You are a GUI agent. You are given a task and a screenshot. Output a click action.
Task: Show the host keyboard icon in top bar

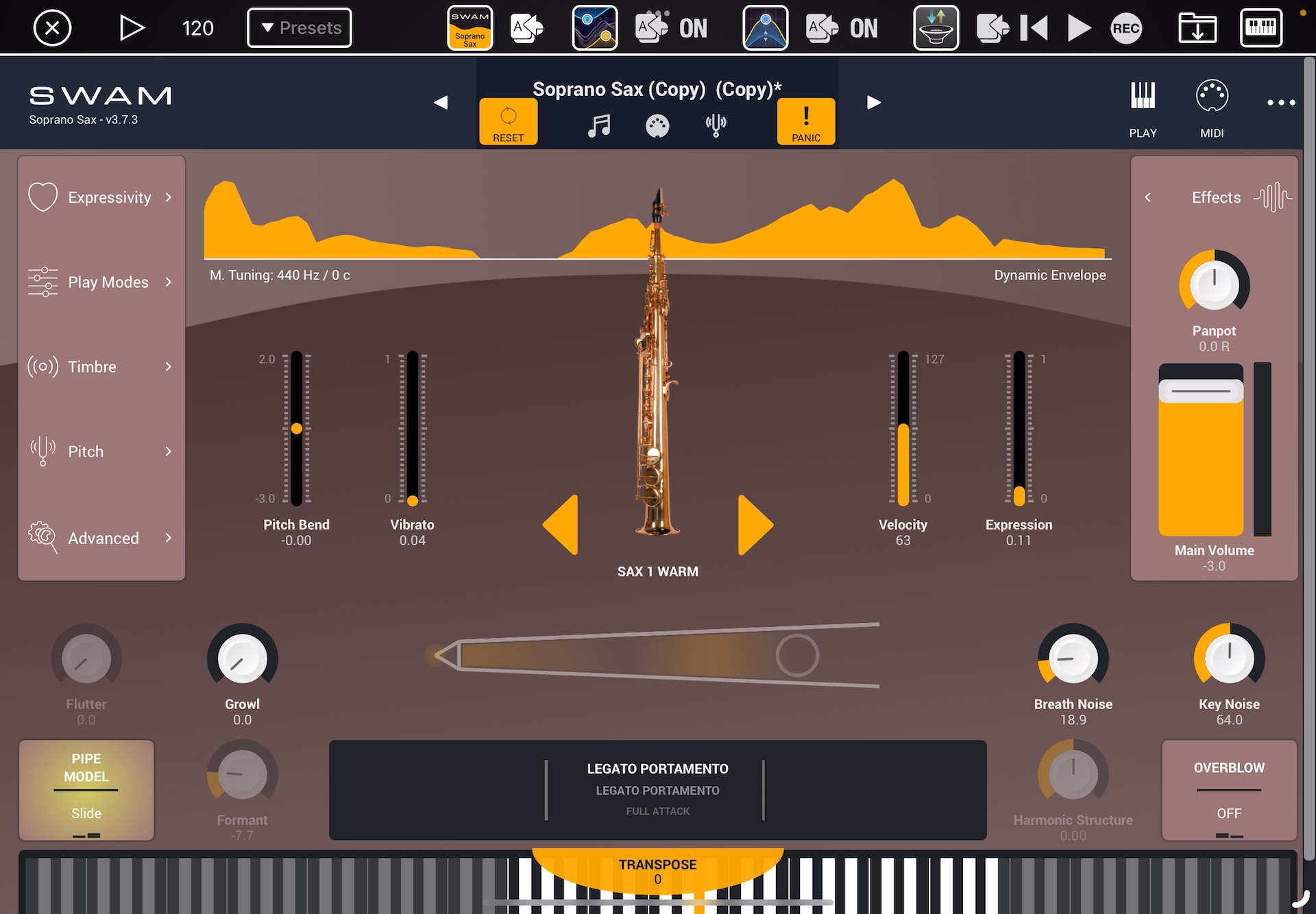pyautogui.click(x=1261, y=28)
